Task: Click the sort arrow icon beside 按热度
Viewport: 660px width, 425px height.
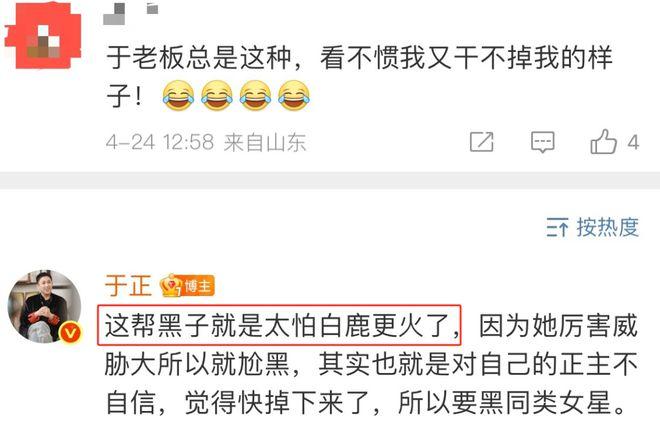Action: pos(557,228)
